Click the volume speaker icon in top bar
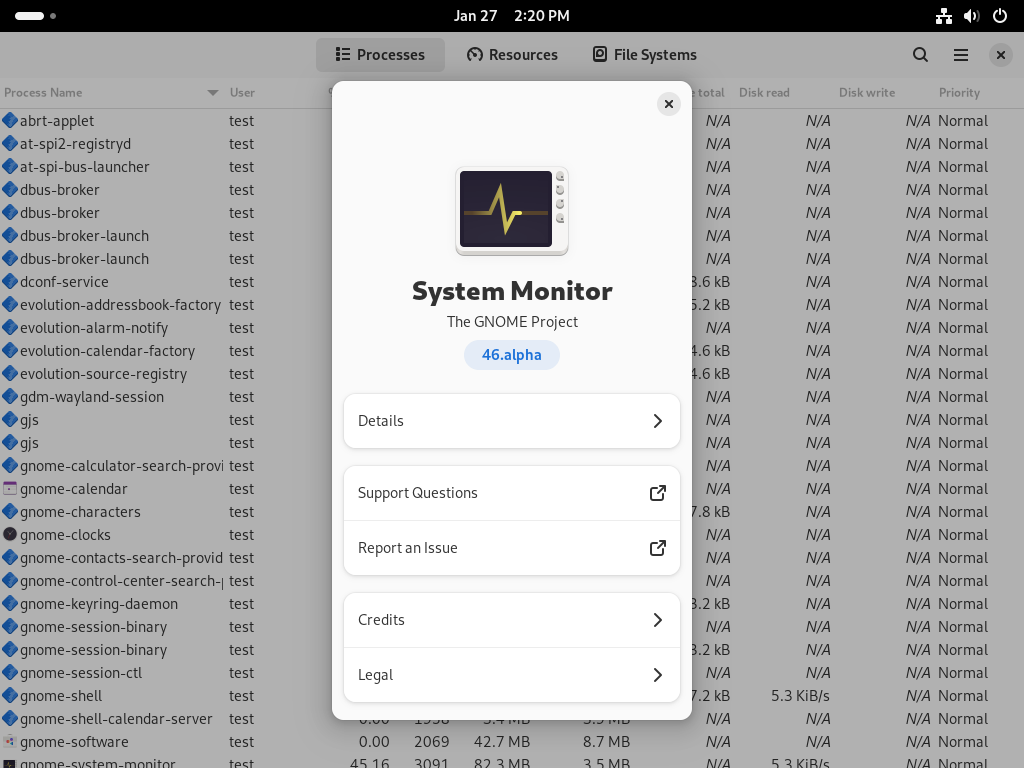The width and height of the screenshot is (1024, 768). coord(972,16)
